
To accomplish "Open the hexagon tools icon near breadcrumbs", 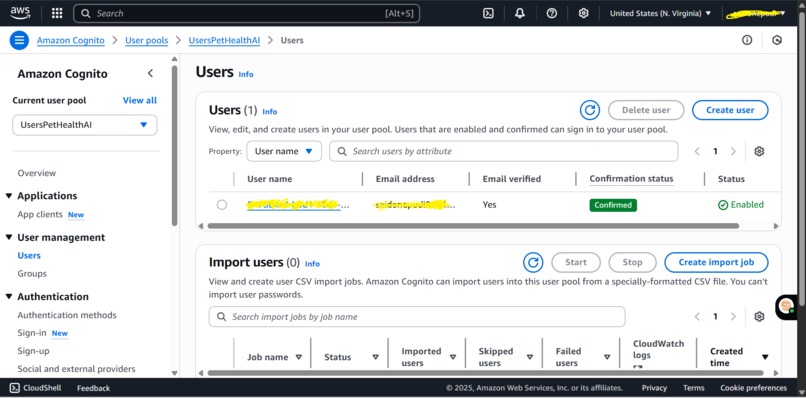I will point(777,40).
